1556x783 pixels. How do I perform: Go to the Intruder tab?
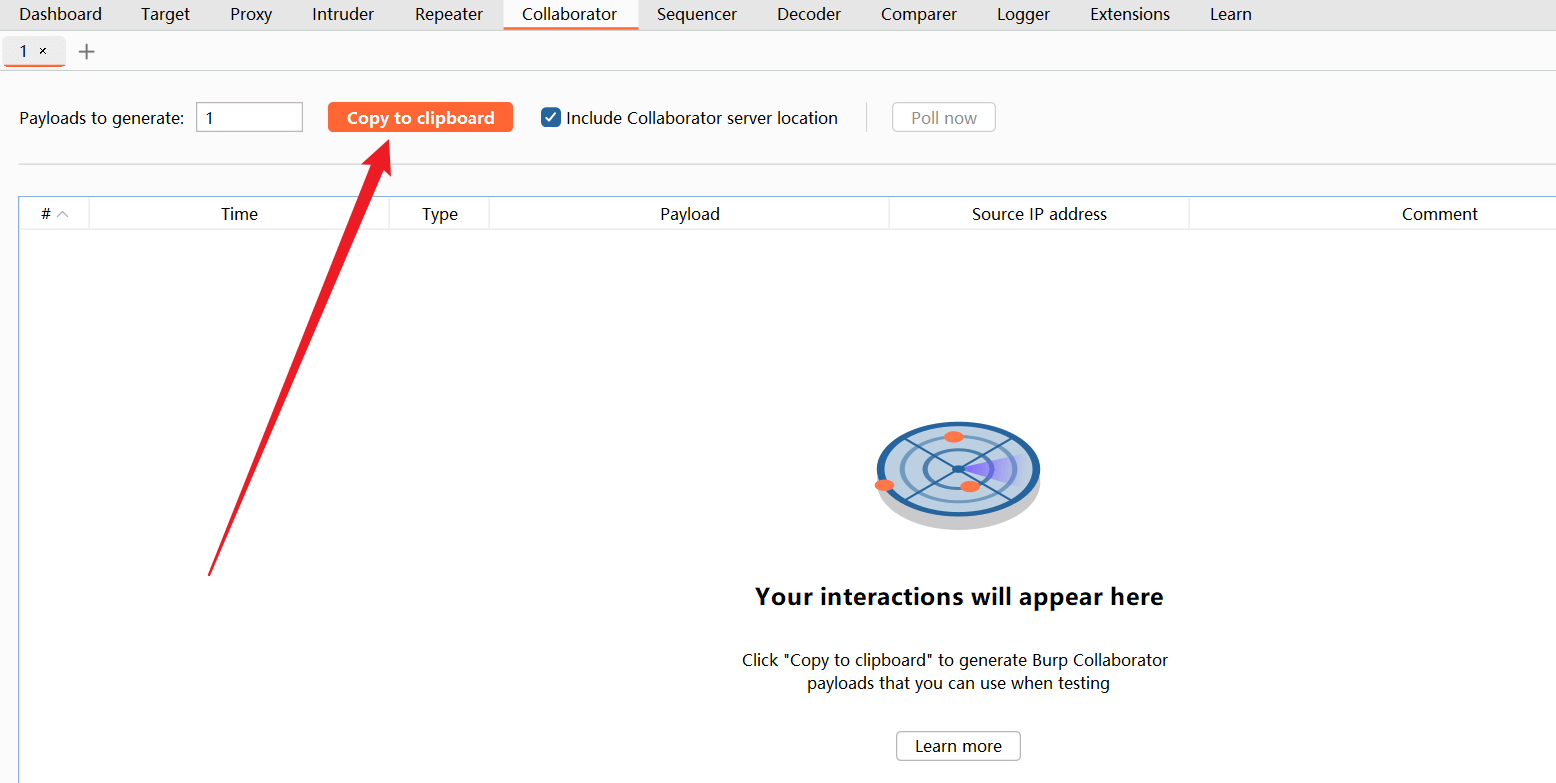[x=343, y=14]
